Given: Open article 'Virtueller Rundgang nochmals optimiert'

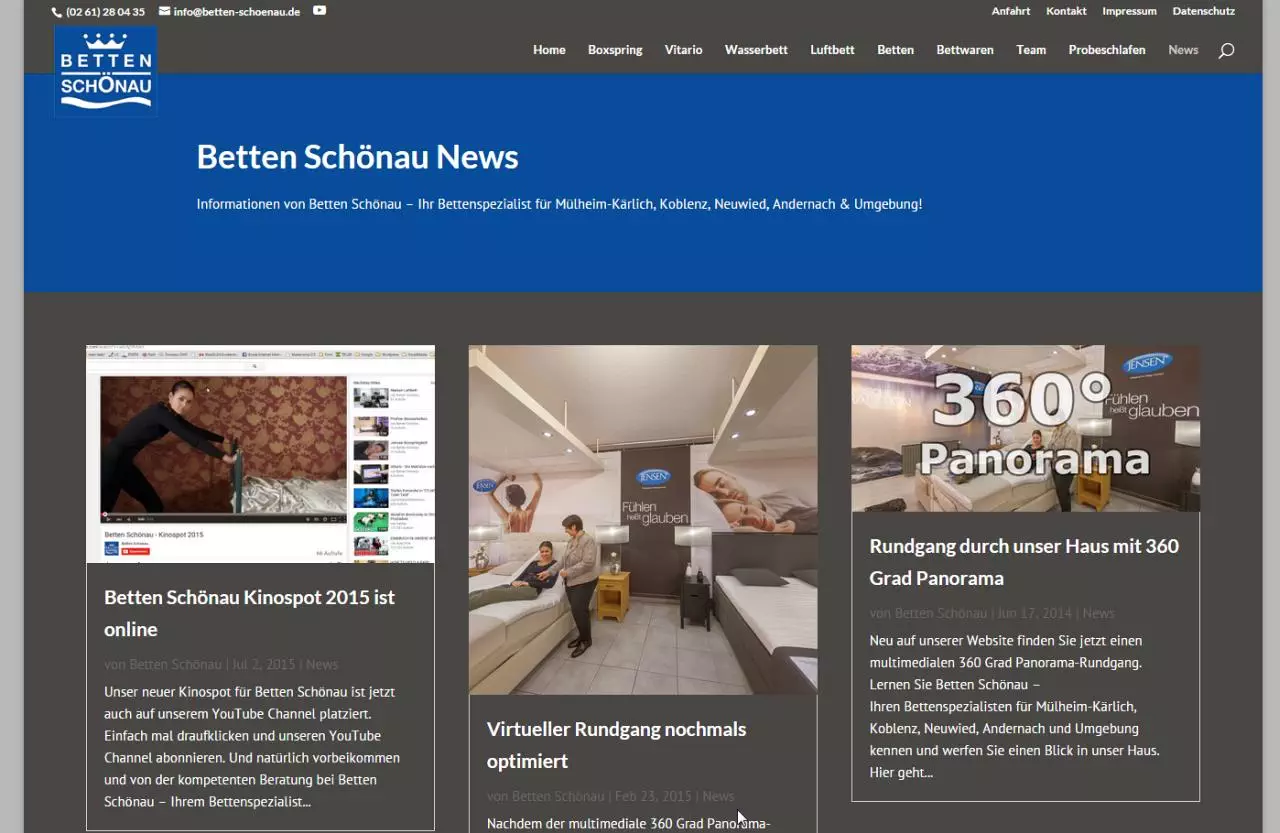Looking at the screenshot, I should (616, 745).
